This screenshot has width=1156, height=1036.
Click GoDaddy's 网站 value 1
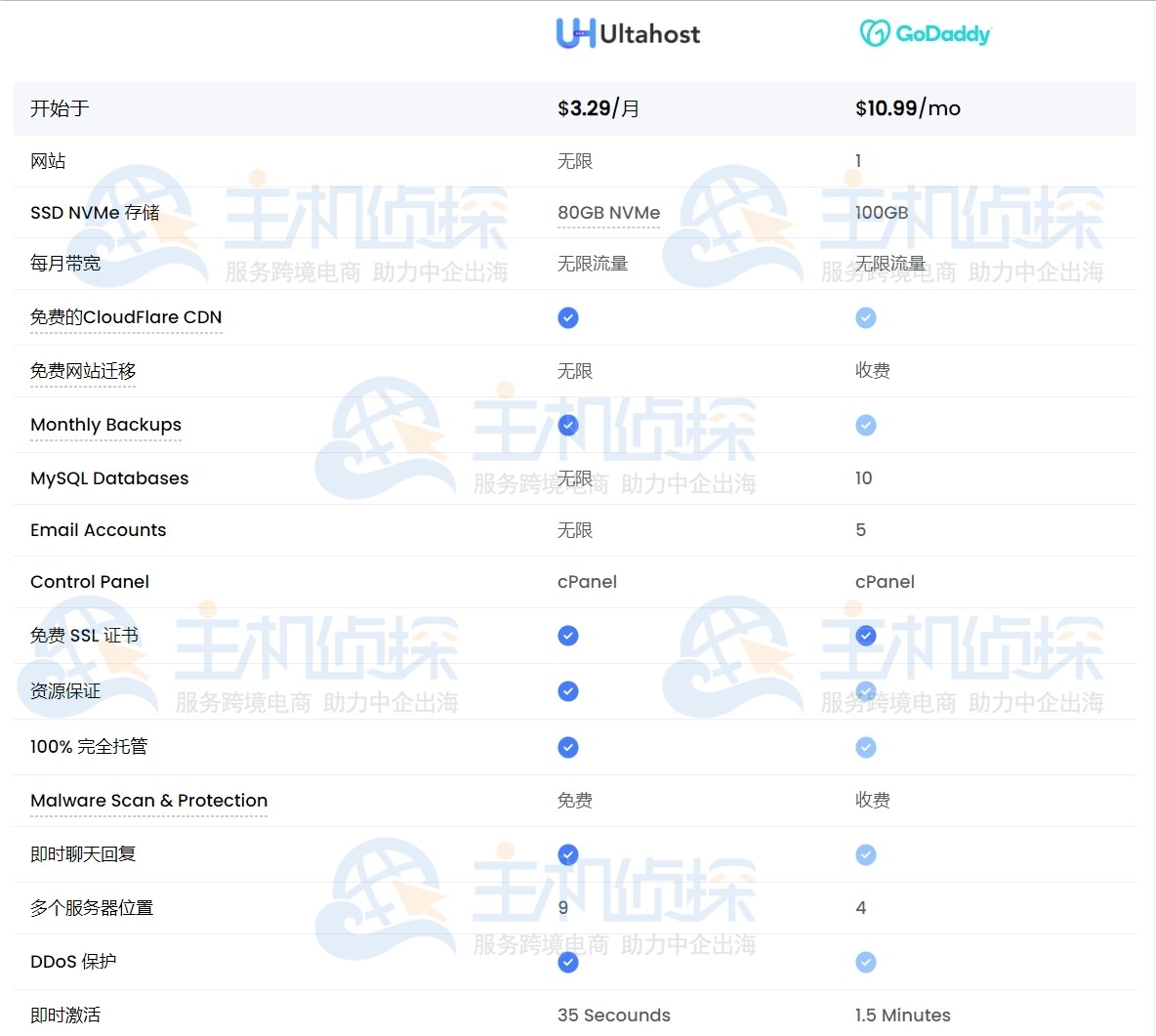click(x=858, y=161)
